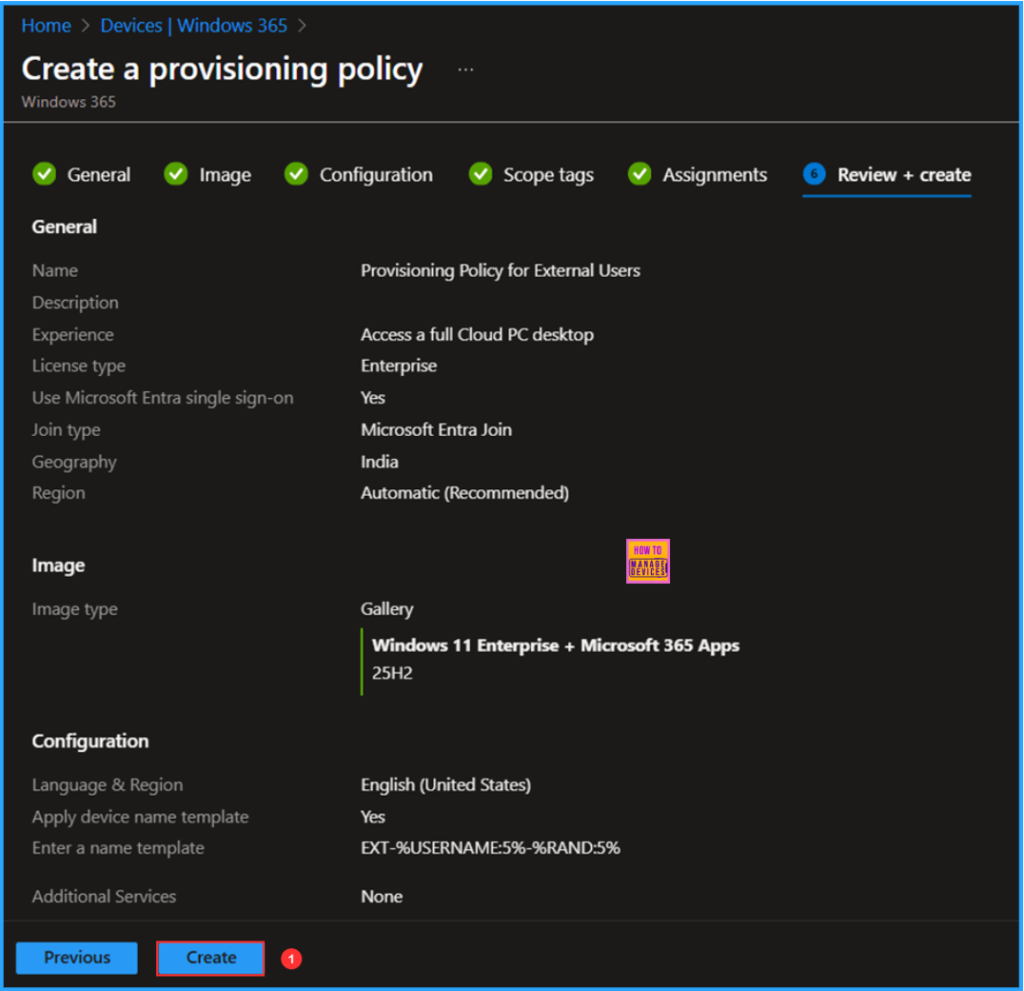Click the numbered circle on Review + create

coord(813,174)
